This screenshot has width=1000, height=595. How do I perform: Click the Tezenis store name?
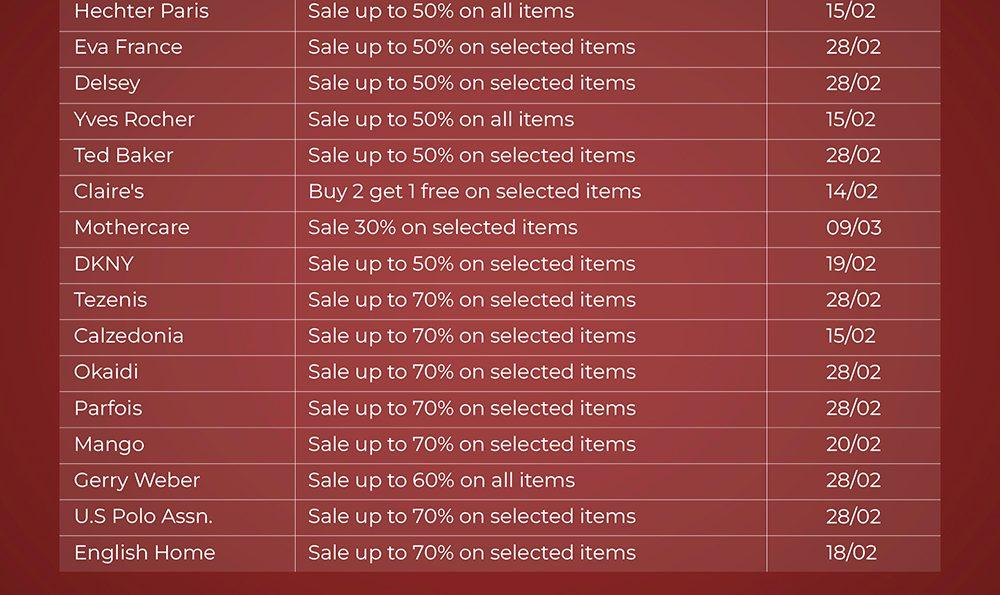coord(110,299)
